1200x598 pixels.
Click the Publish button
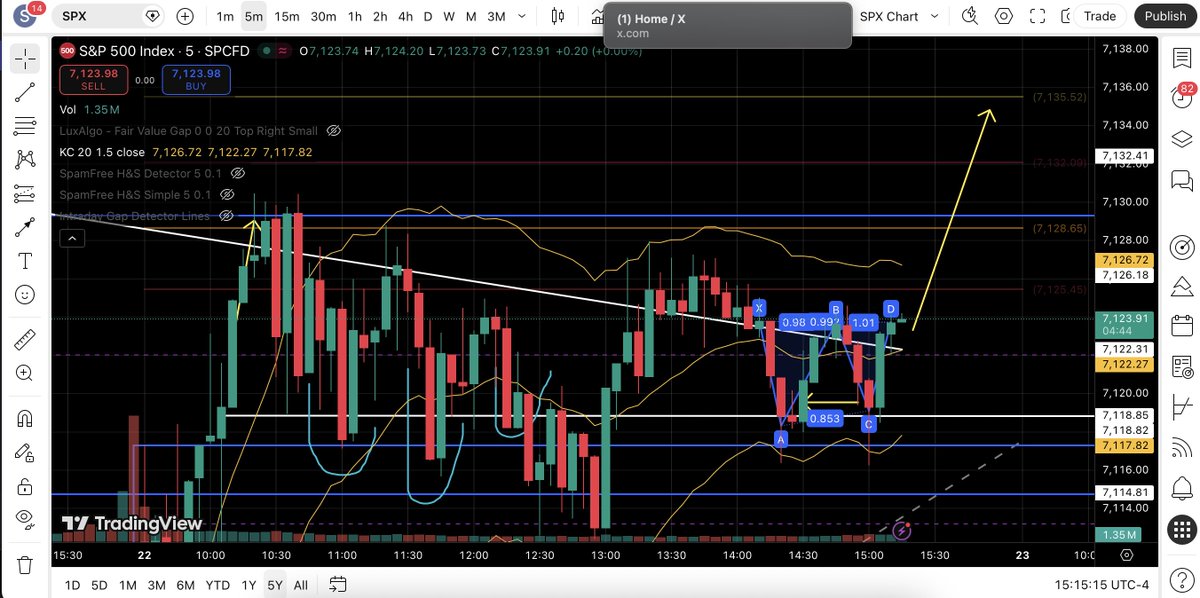pyautogui.click(x=1165, y=16)
